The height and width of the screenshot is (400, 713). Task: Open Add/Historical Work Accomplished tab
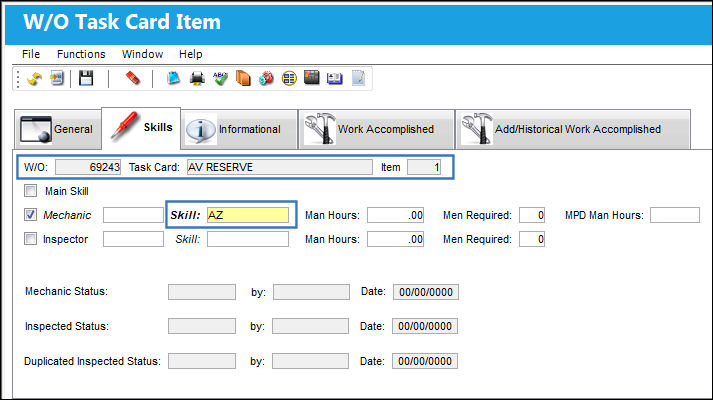pyautogui.click(x=573, y=129)
